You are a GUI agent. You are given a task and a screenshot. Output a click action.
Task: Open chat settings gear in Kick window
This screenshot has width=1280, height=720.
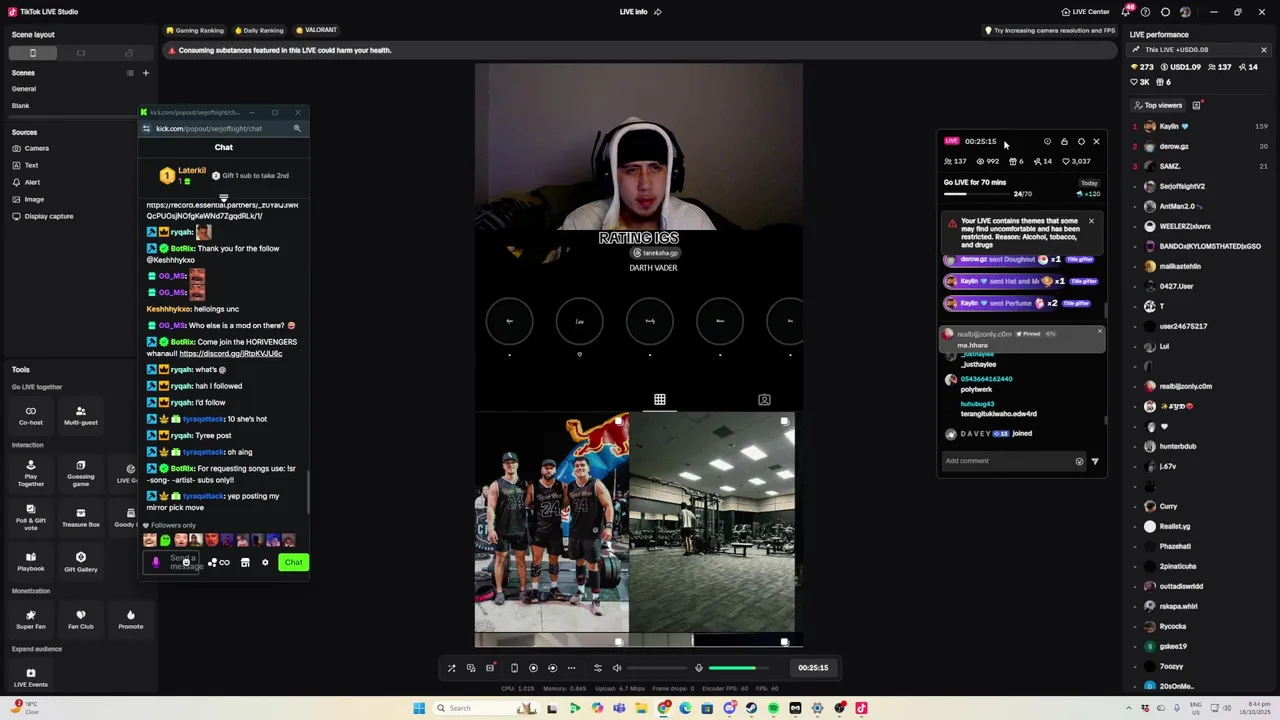point(265,562)
